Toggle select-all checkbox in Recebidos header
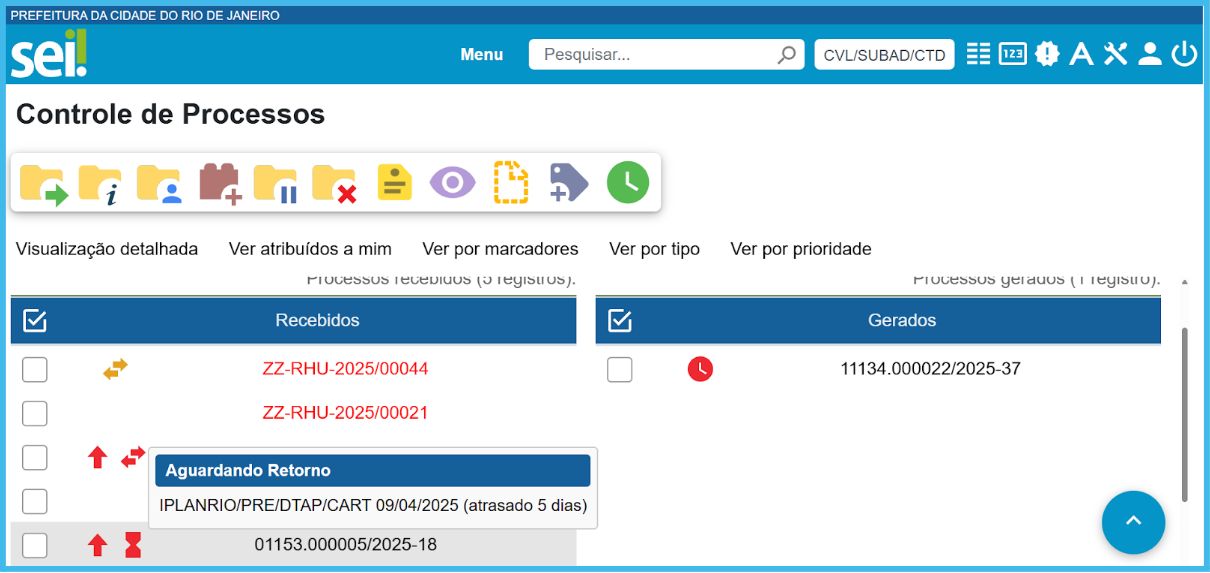 point(35,321)
